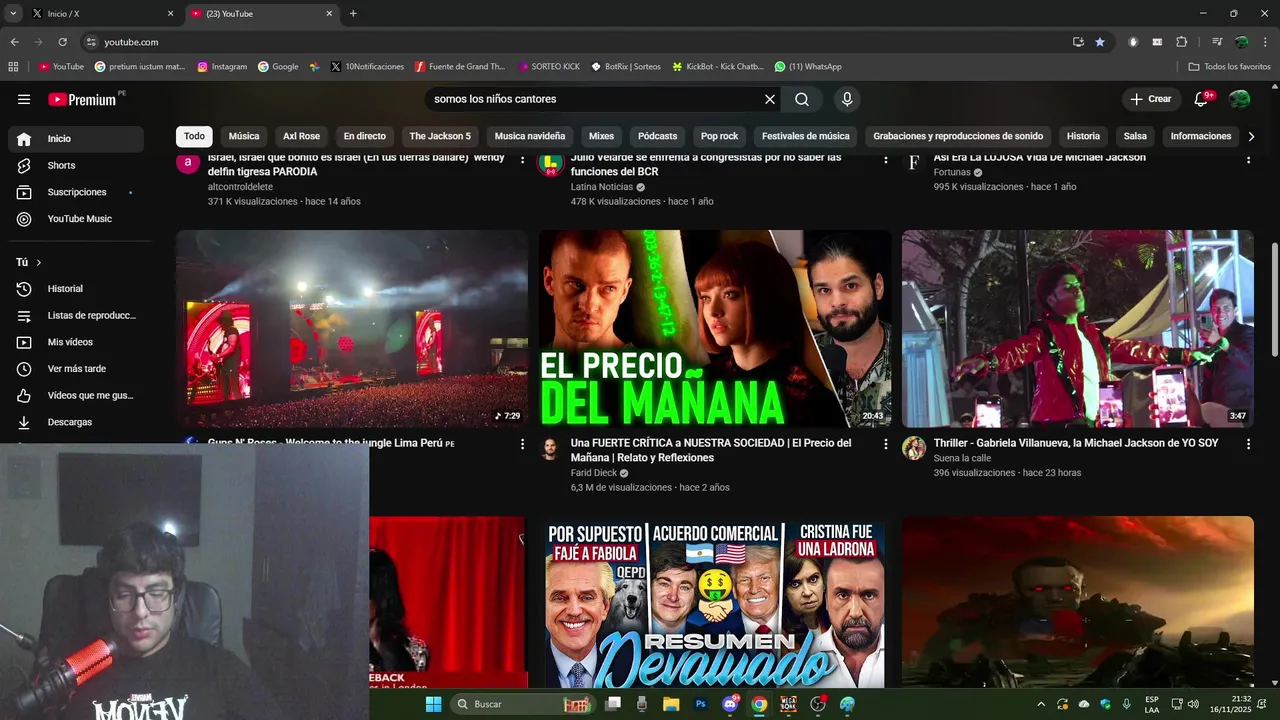Open Guns N' Roses Lima concert thumbnail
Screen dimensions: 1280x720
click(x=352, y=329)
